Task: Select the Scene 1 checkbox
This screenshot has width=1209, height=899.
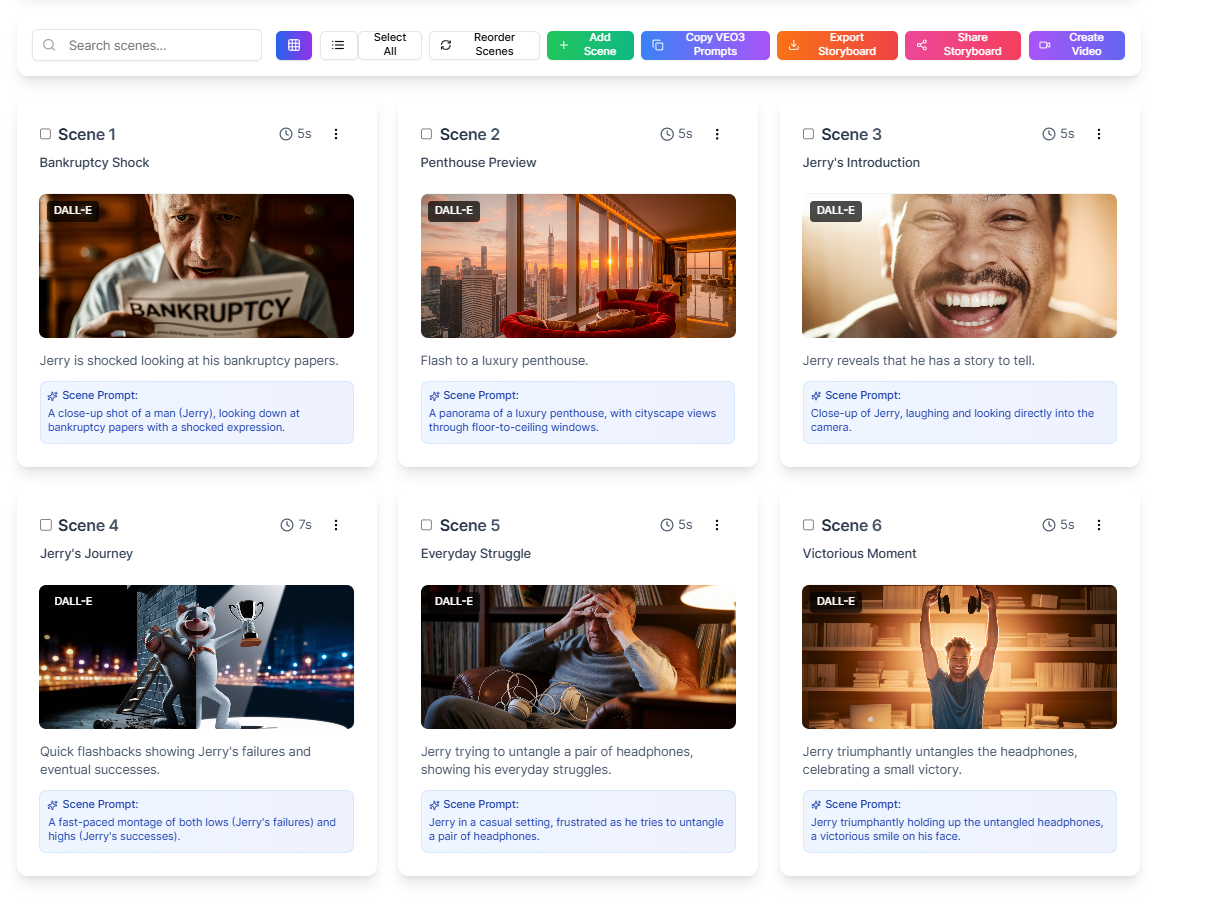Action: [45, 133]
